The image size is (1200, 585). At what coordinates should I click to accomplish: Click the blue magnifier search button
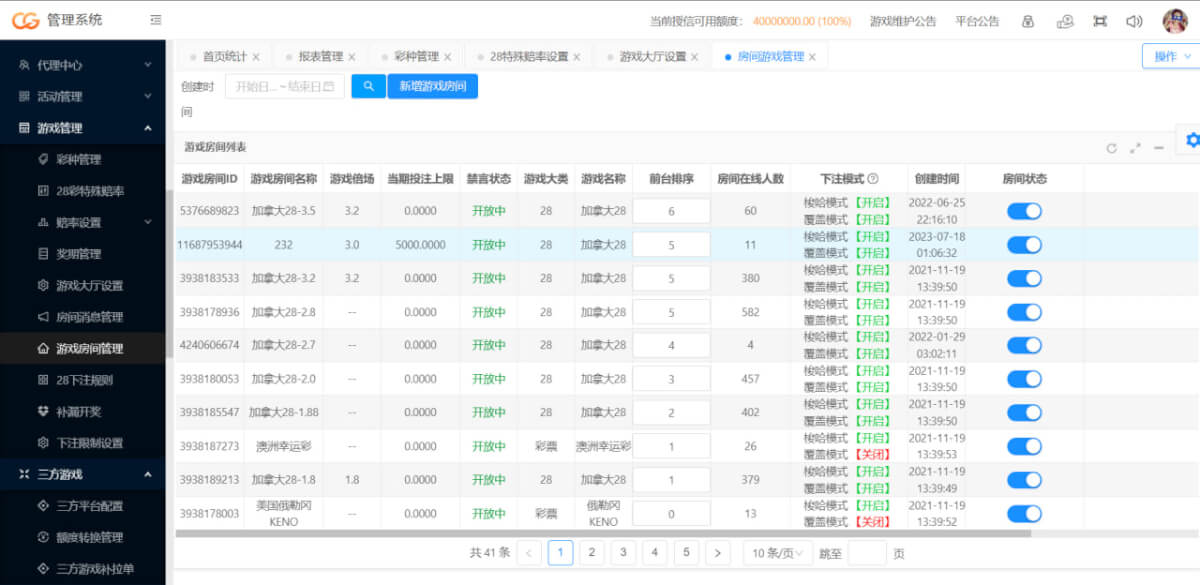(368, 87)
